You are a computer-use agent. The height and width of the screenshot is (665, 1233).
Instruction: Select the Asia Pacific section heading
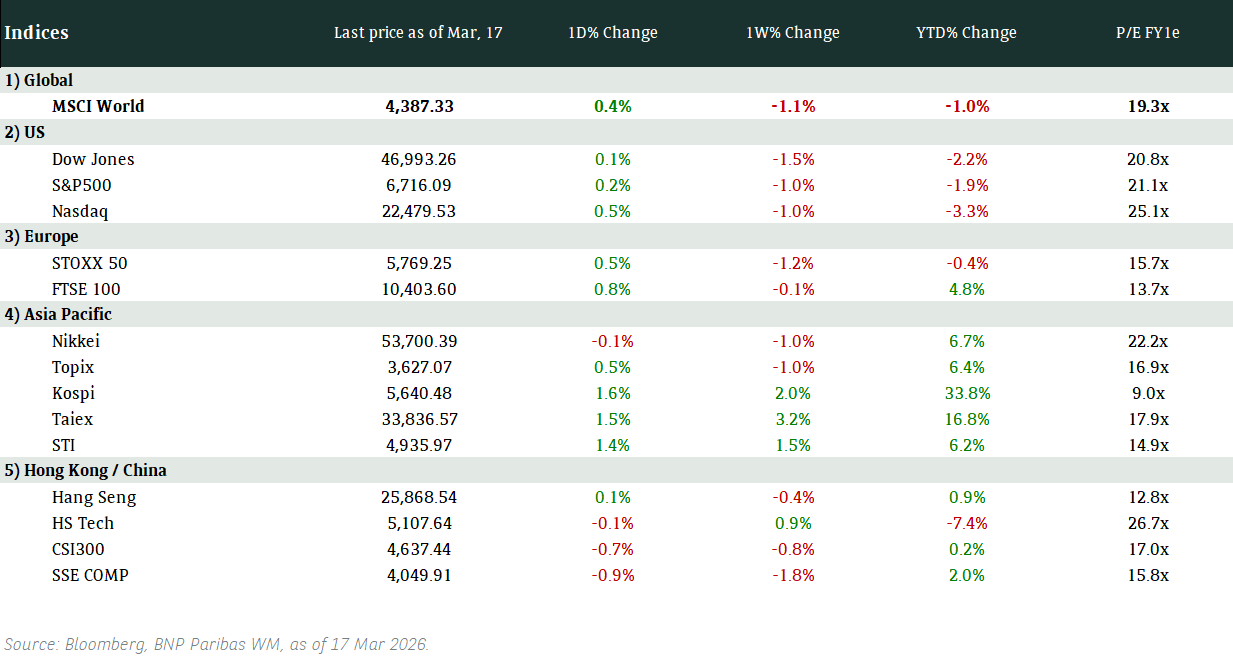pos(58,314)
